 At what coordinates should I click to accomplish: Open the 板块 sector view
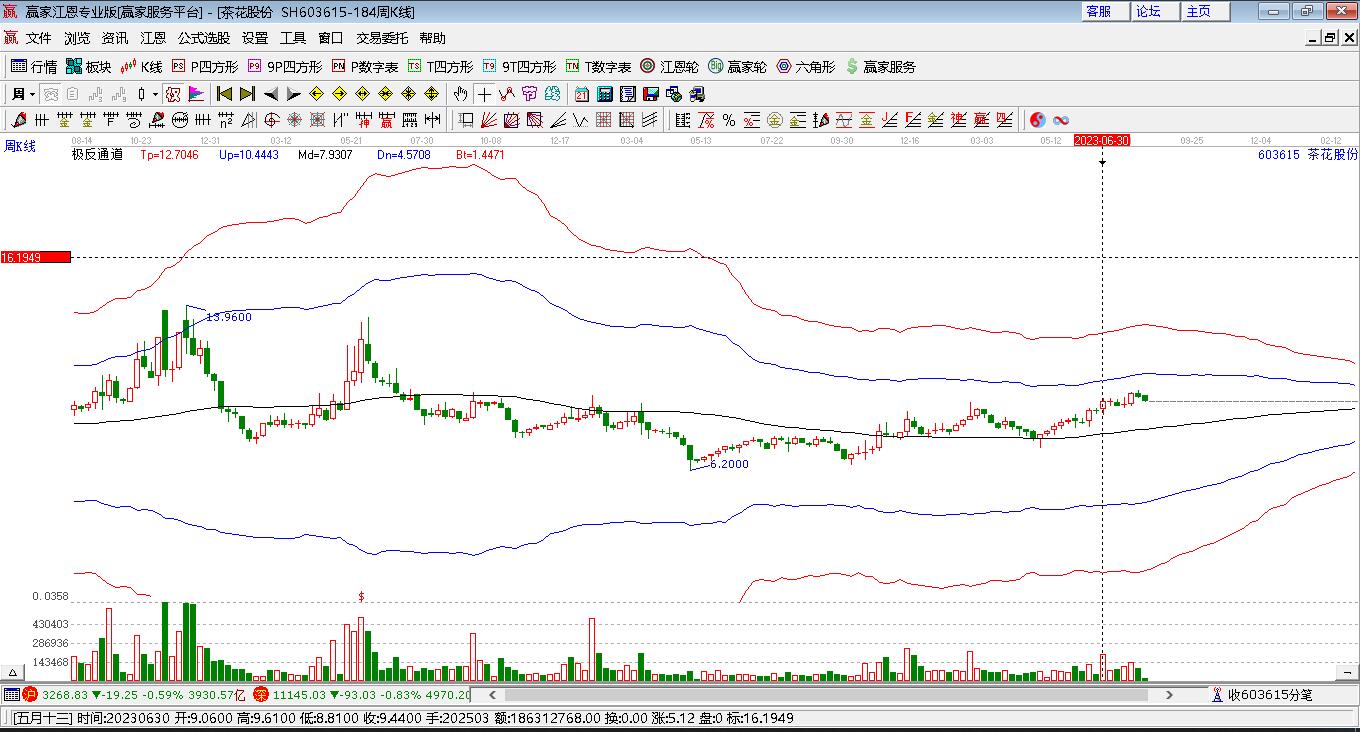pos(88,67)
